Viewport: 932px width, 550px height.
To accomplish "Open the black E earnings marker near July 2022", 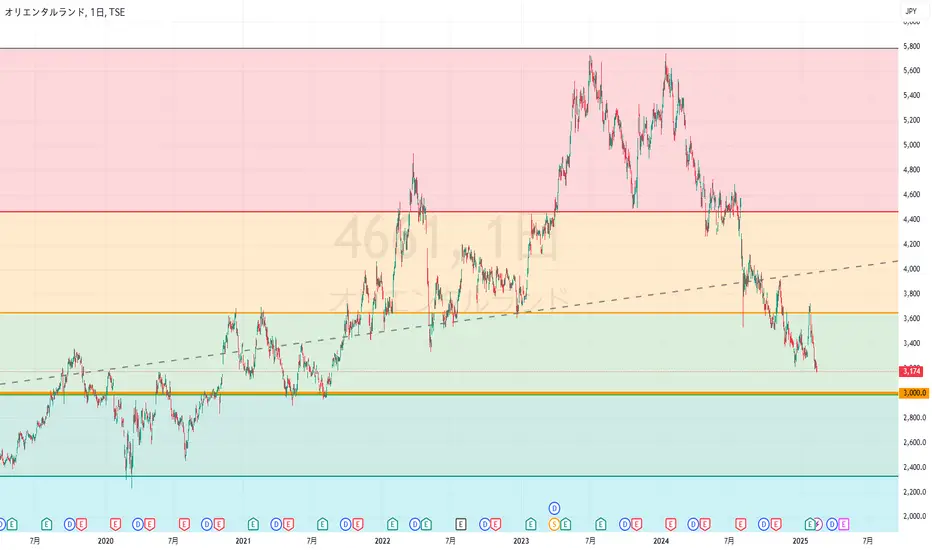I will (461, 524).
